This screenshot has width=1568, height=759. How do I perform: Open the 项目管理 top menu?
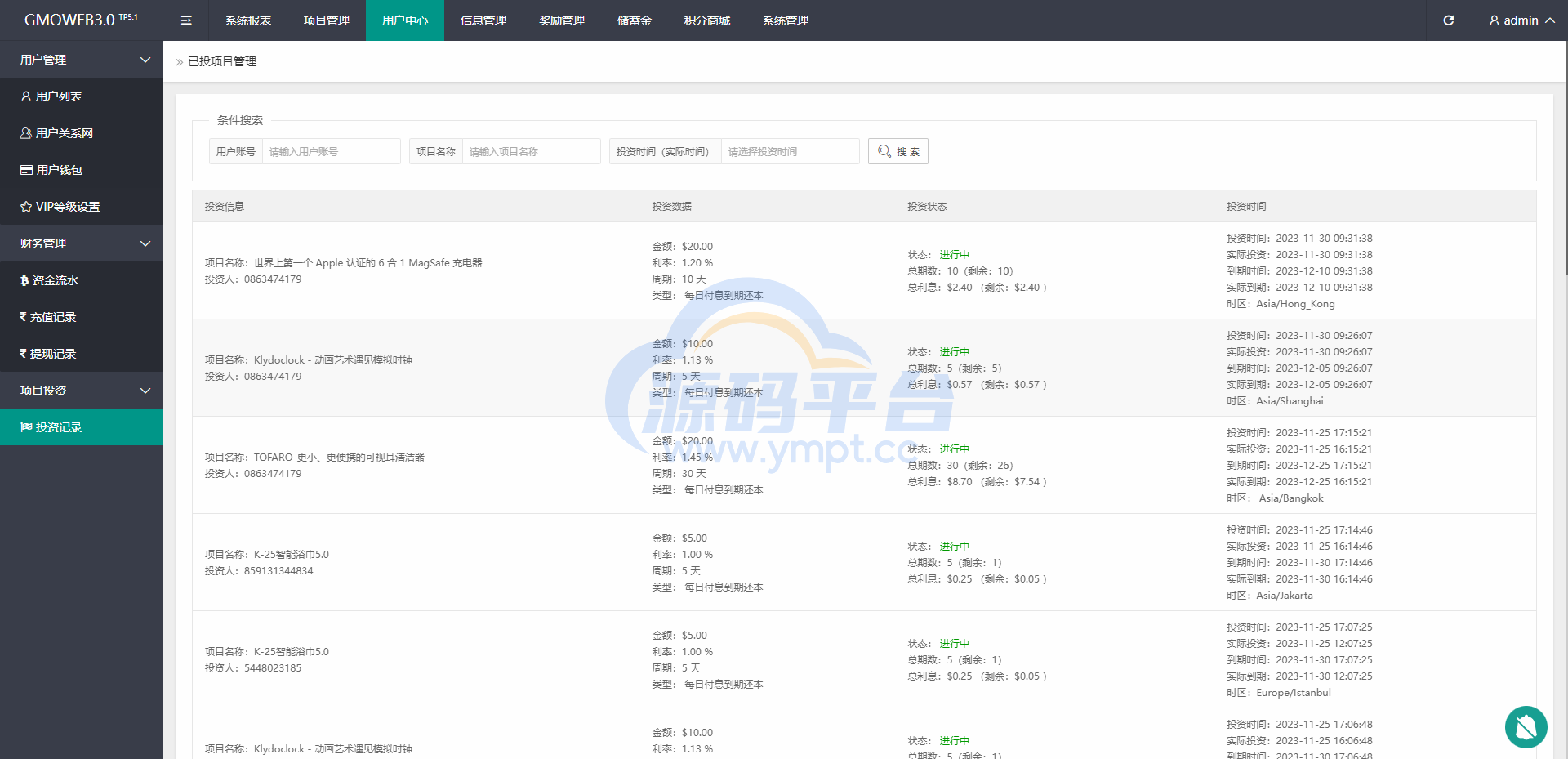tap(327, 20)
